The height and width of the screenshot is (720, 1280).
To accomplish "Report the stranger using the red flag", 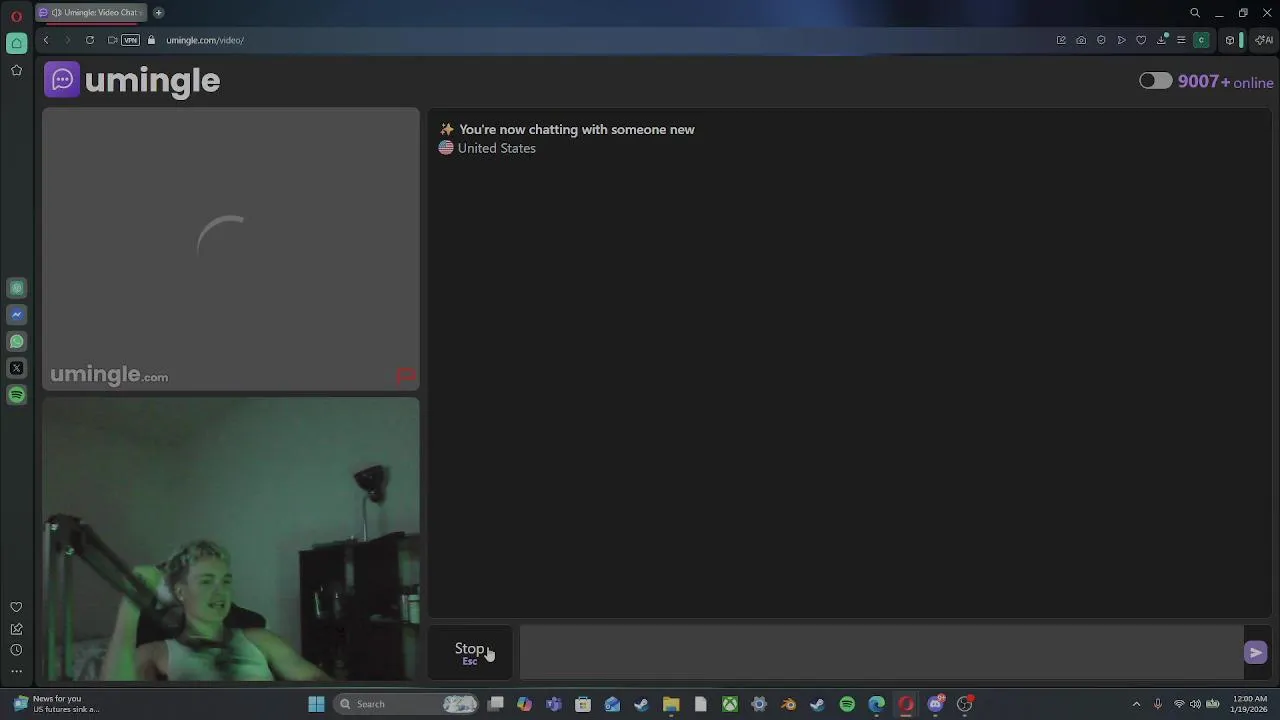I will [x=405, y=376].
